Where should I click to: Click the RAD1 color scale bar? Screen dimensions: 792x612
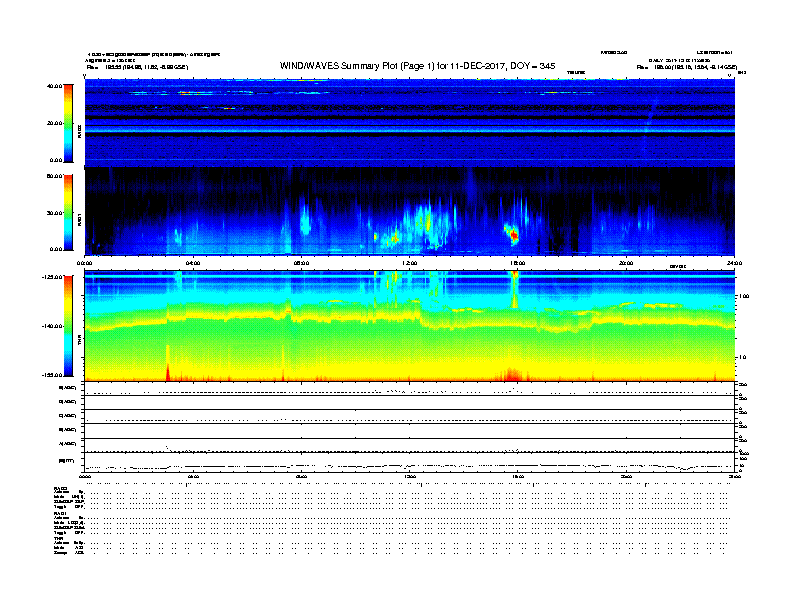coord(68,213)
